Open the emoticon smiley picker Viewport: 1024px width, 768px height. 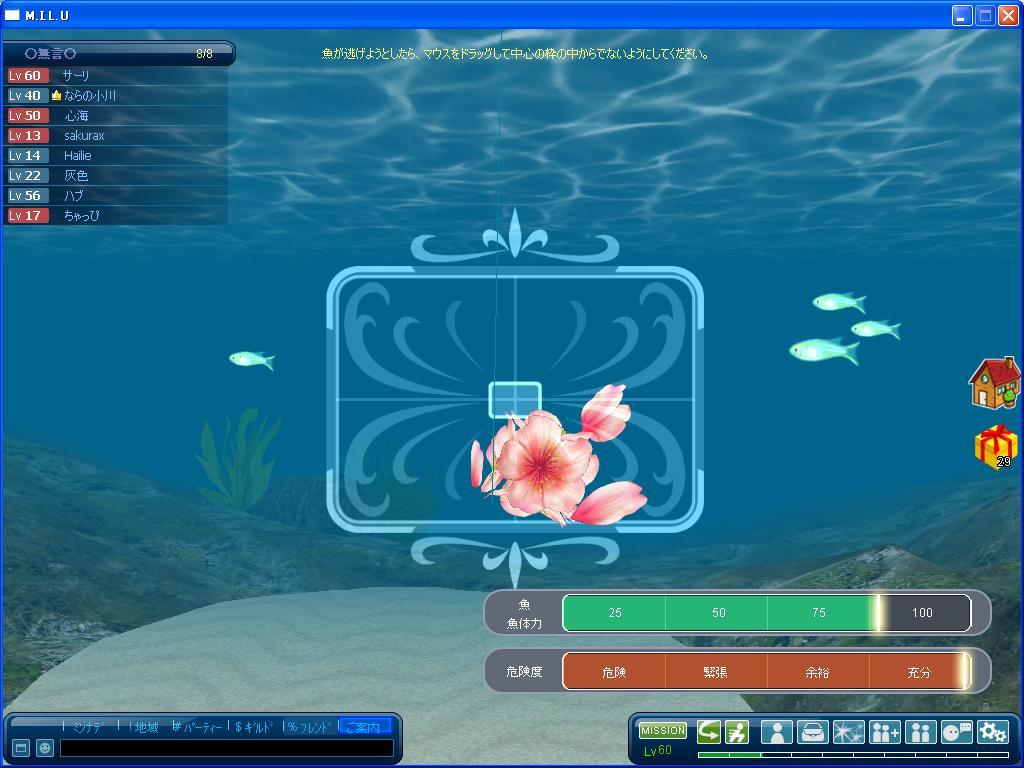[x=45, y=748]
